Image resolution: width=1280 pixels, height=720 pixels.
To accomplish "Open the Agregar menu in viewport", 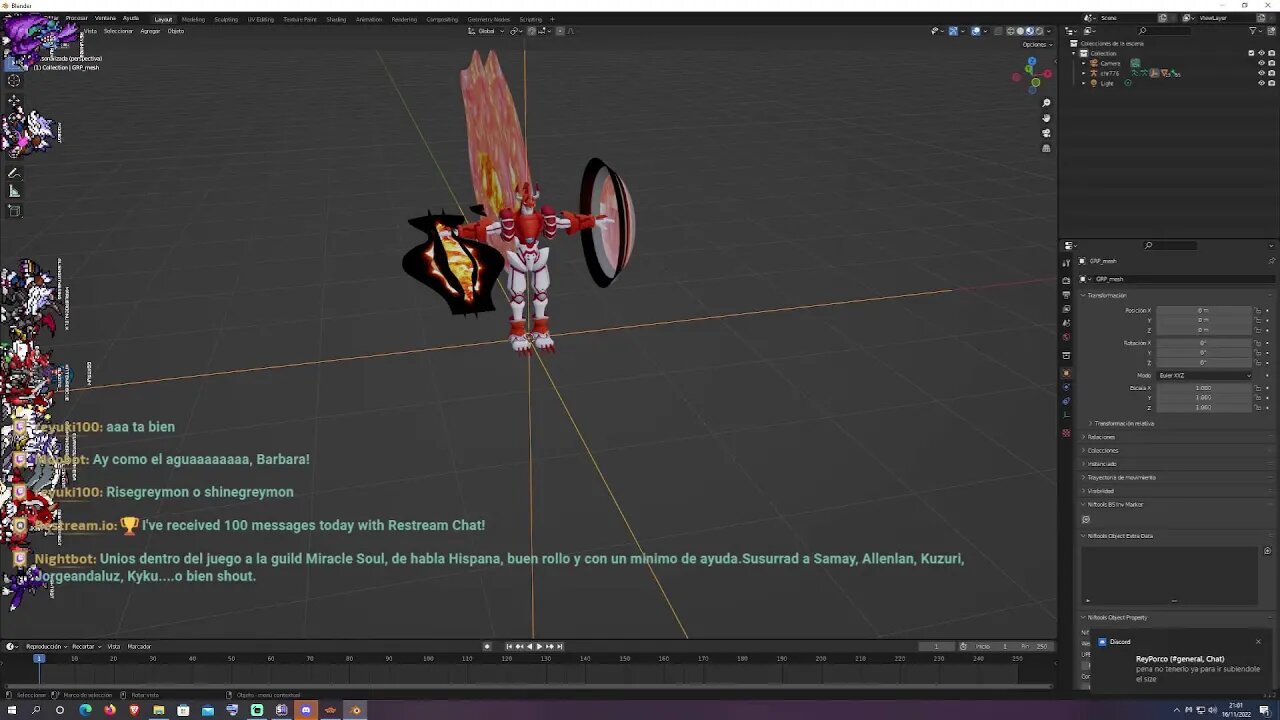I will click(x=150, y=31).
